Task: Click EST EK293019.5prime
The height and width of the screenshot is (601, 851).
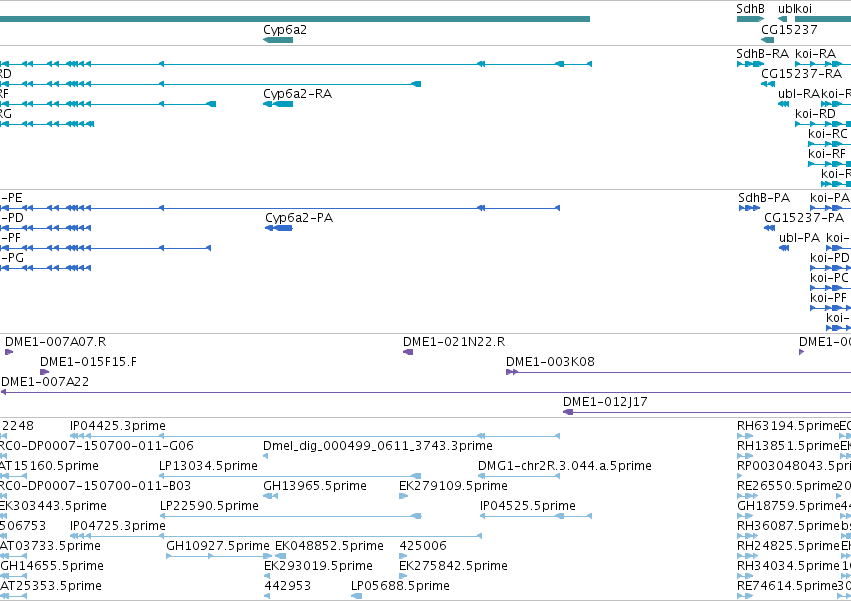Action: [x=318, y=566]
